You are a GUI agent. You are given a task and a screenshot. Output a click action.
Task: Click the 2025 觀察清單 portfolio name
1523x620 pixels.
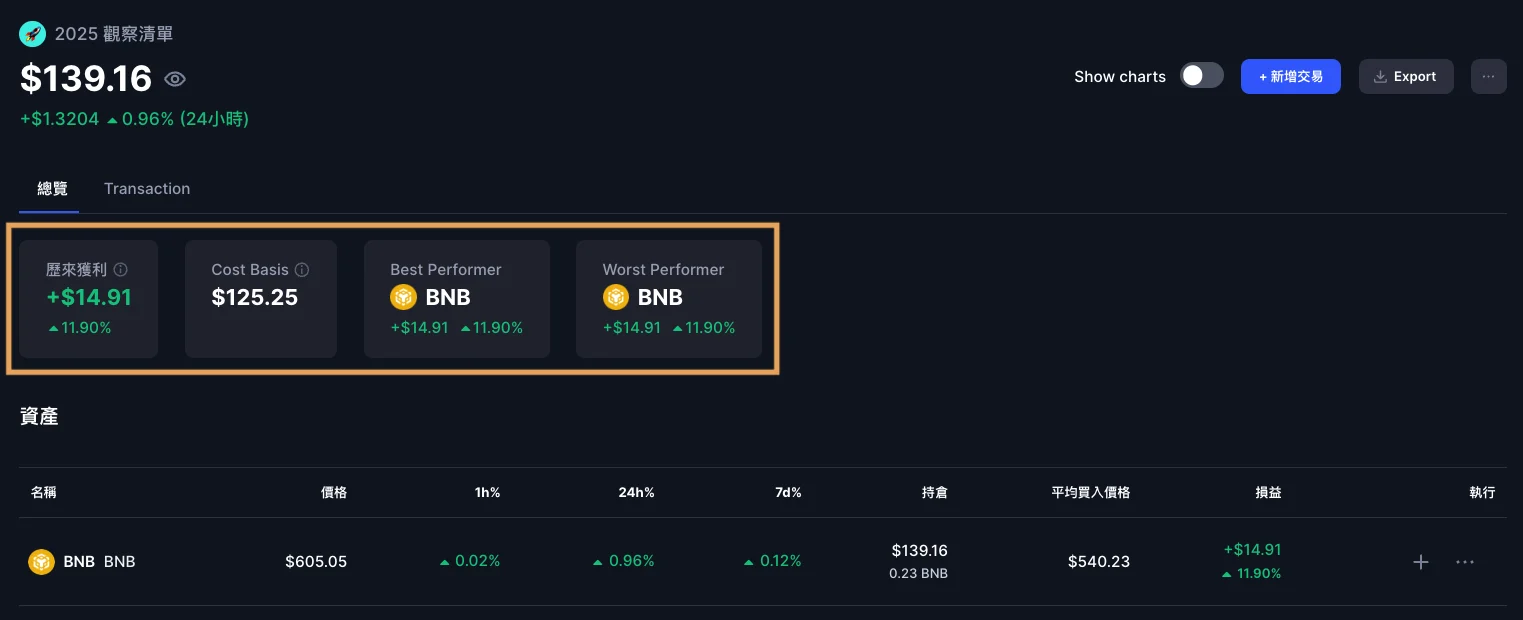click(x=114, y=34)
